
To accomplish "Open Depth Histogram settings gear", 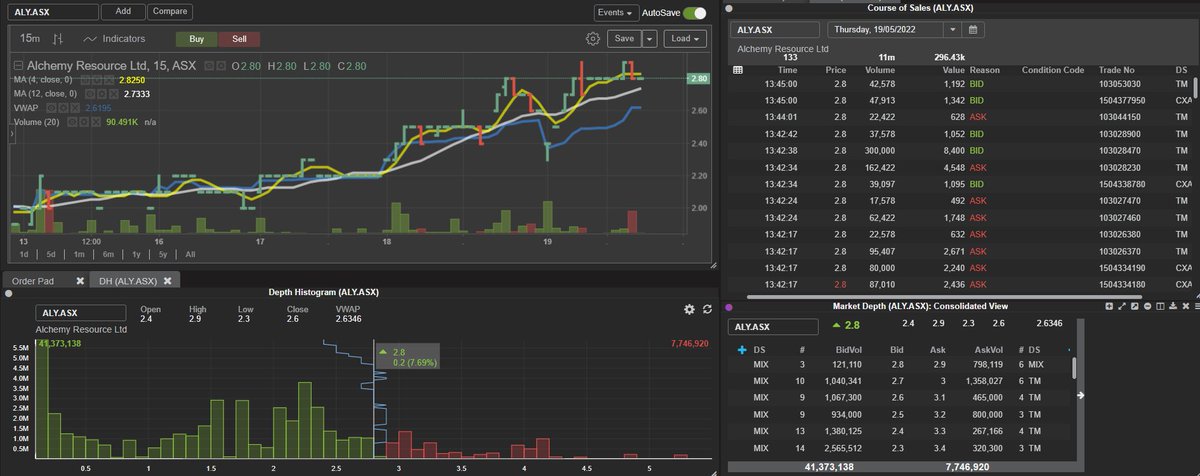I will 688,311.
